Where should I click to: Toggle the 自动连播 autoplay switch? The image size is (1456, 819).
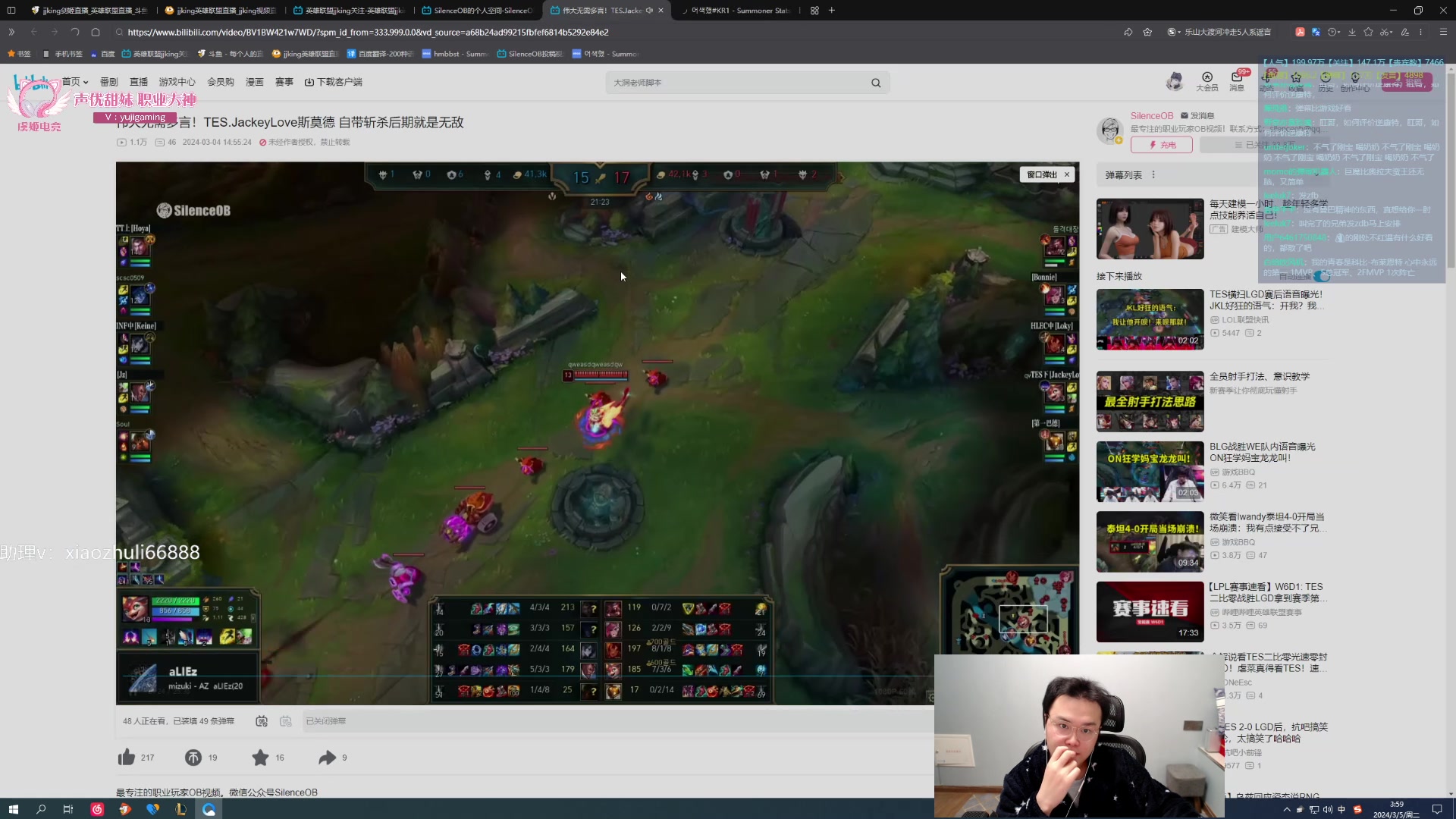[1320, 277]
